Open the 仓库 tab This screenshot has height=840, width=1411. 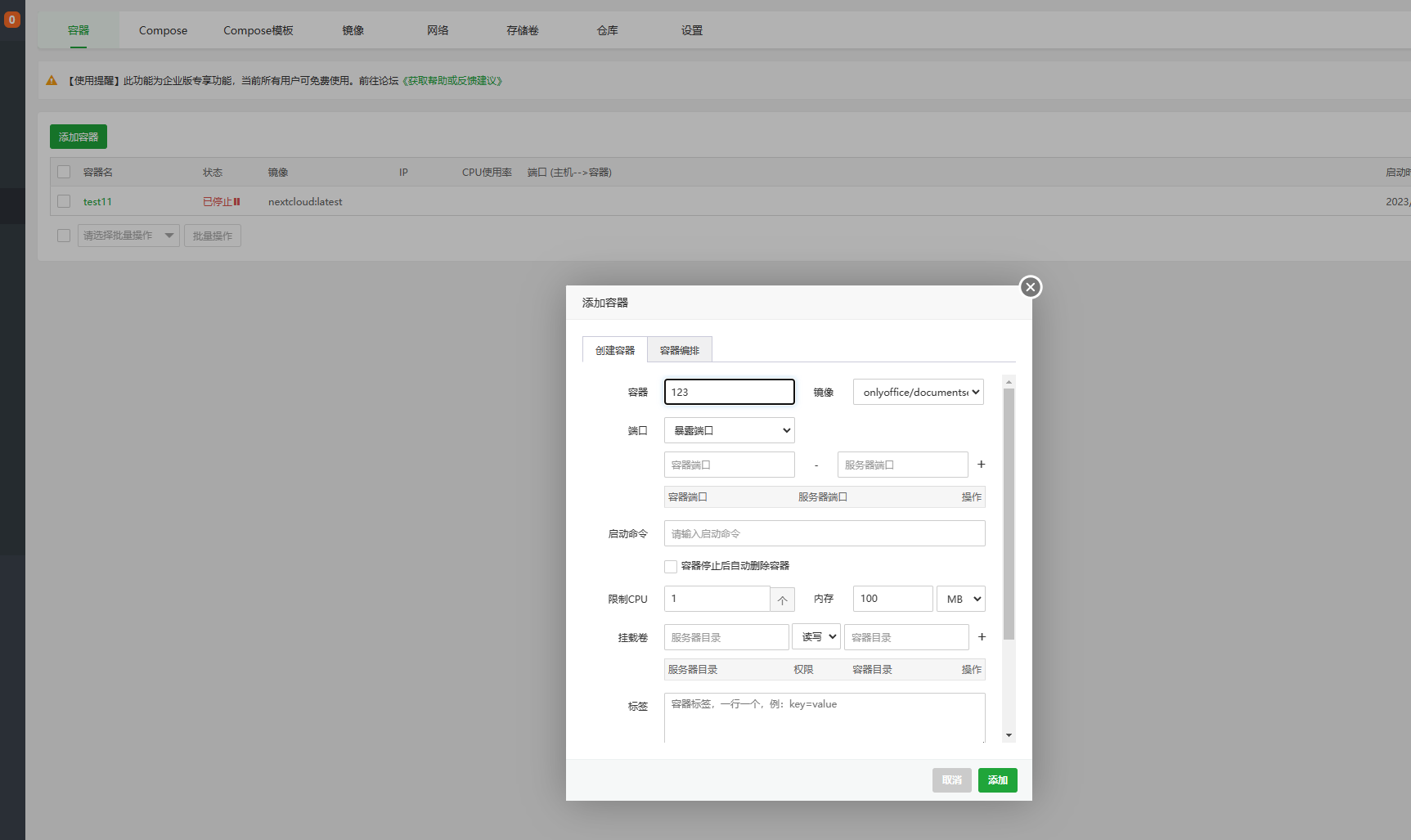pos(608,30)
